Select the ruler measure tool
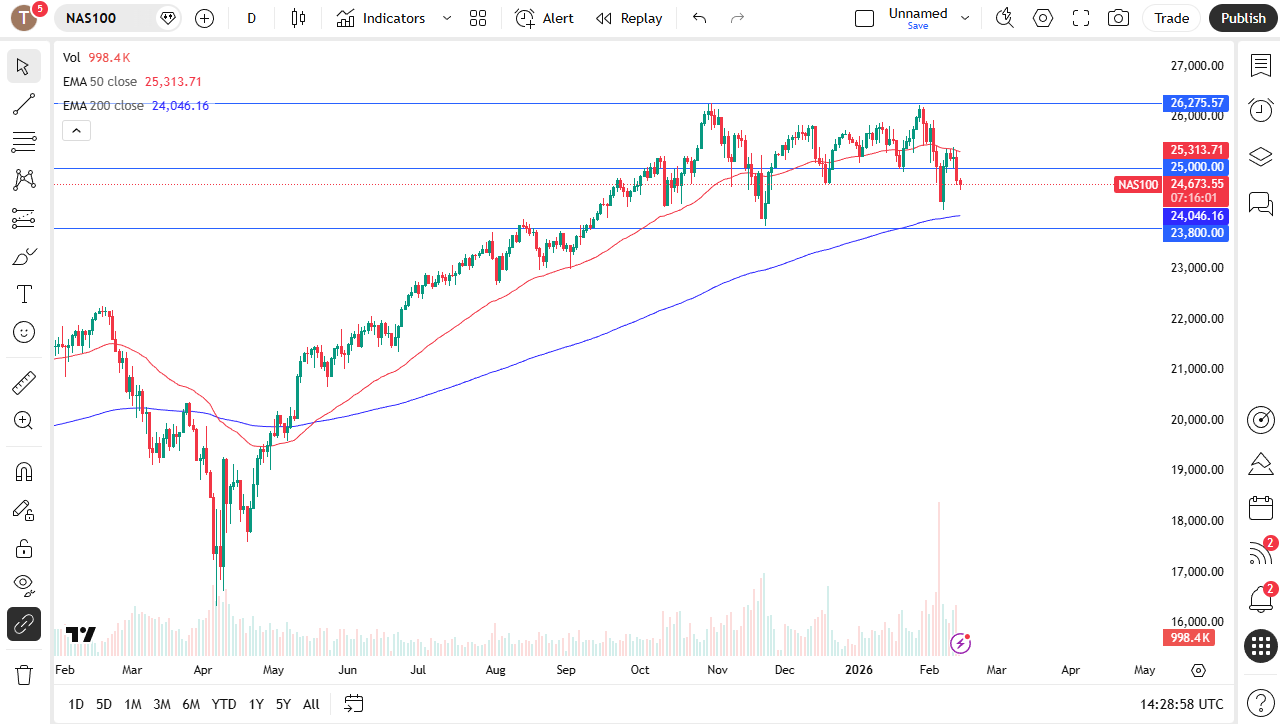Screen dimensions: 1280x724 24,382
